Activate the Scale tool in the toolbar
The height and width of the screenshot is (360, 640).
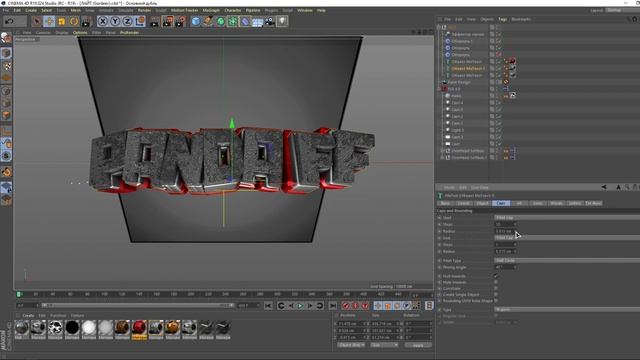coord(62,21)
